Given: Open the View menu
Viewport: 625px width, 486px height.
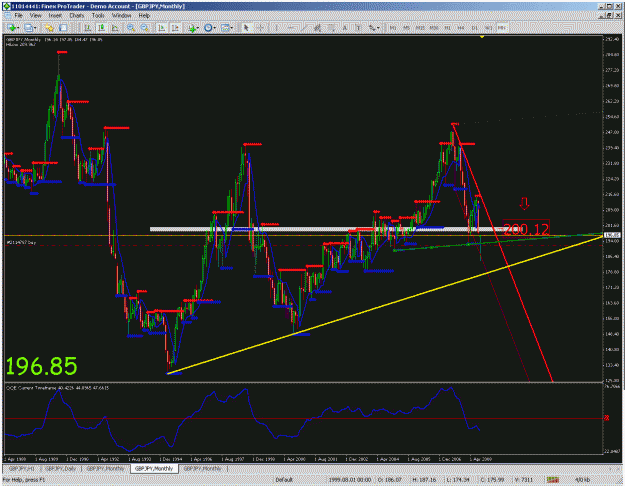Looking at the screenshot, I should click(x=35, y=16).
